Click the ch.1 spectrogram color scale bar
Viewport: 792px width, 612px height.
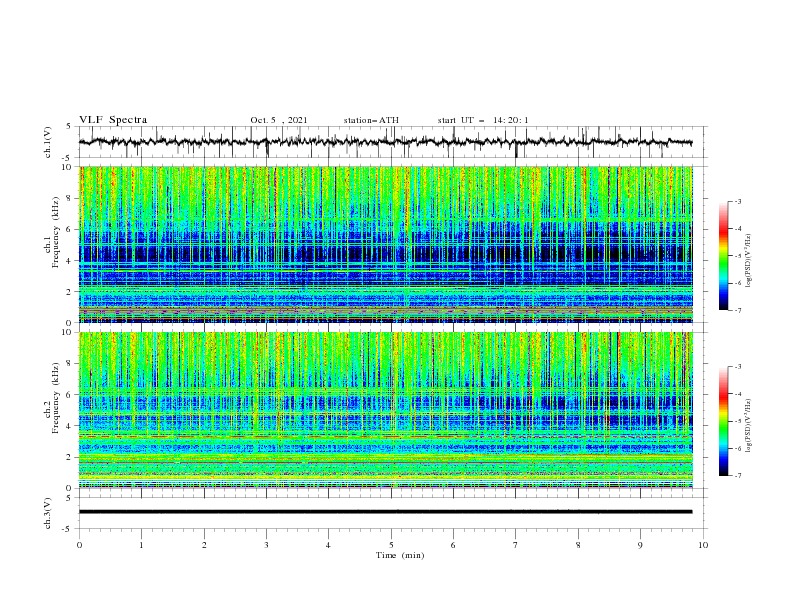click(723, 256)
